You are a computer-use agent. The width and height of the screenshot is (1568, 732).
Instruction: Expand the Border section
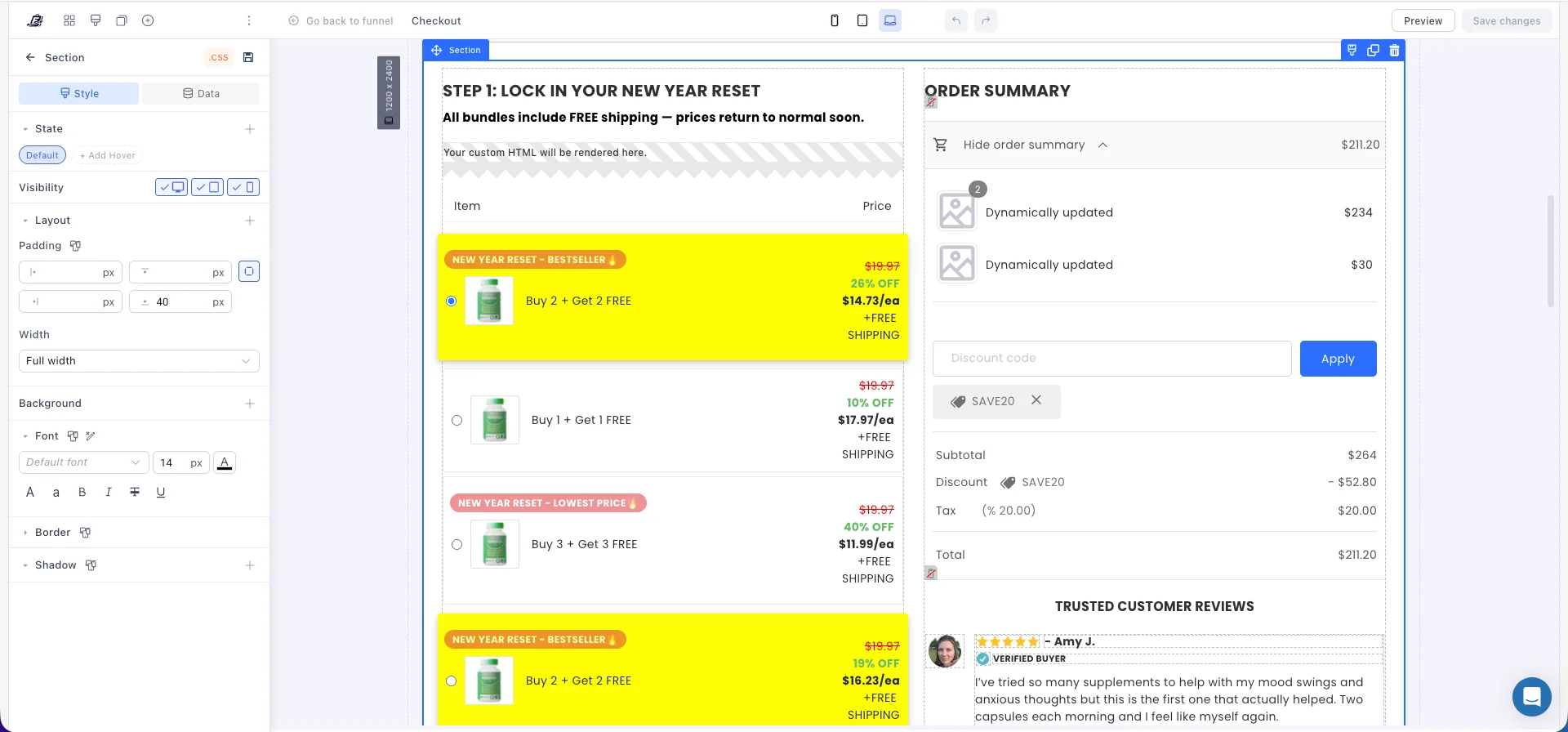(x=25, y=533)
